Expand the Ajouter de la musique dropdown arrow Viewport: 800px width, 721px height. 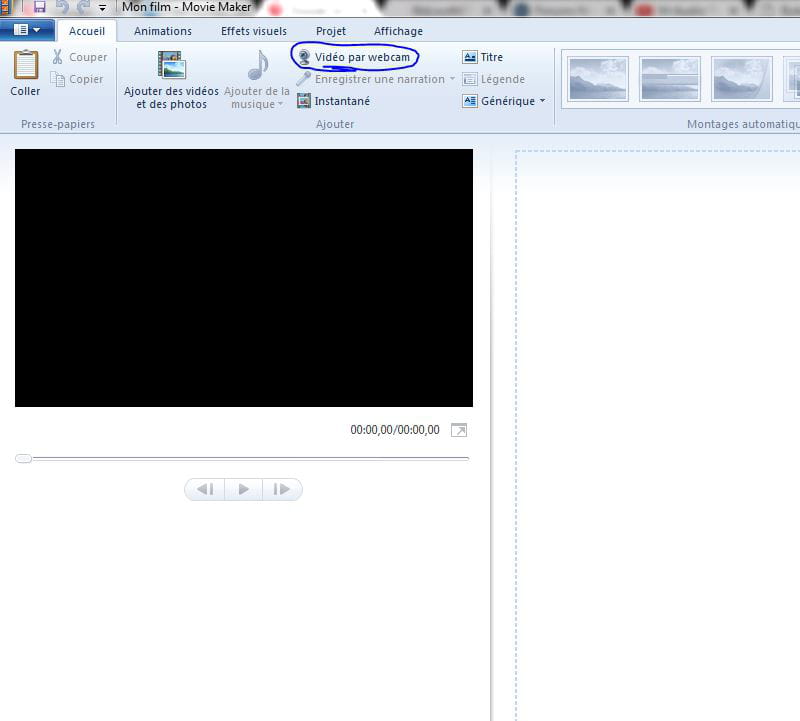(x=280, y=104)
